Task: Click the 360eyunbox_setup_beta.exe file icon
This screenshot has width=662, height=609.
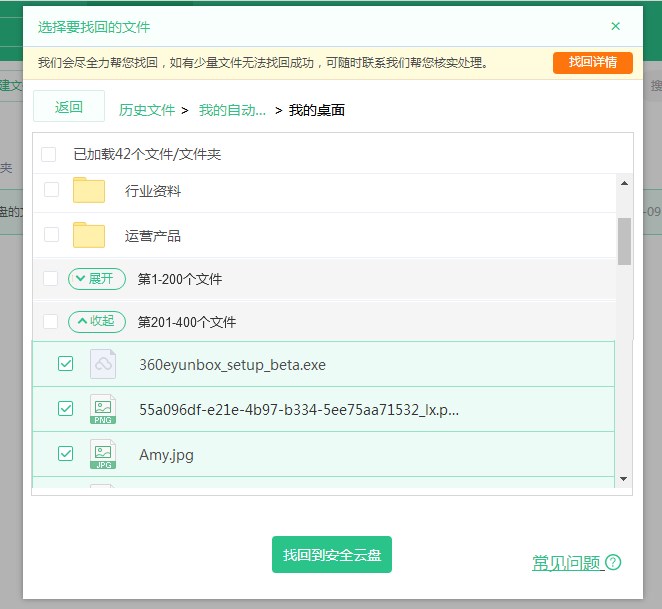Action: point(103,364)
